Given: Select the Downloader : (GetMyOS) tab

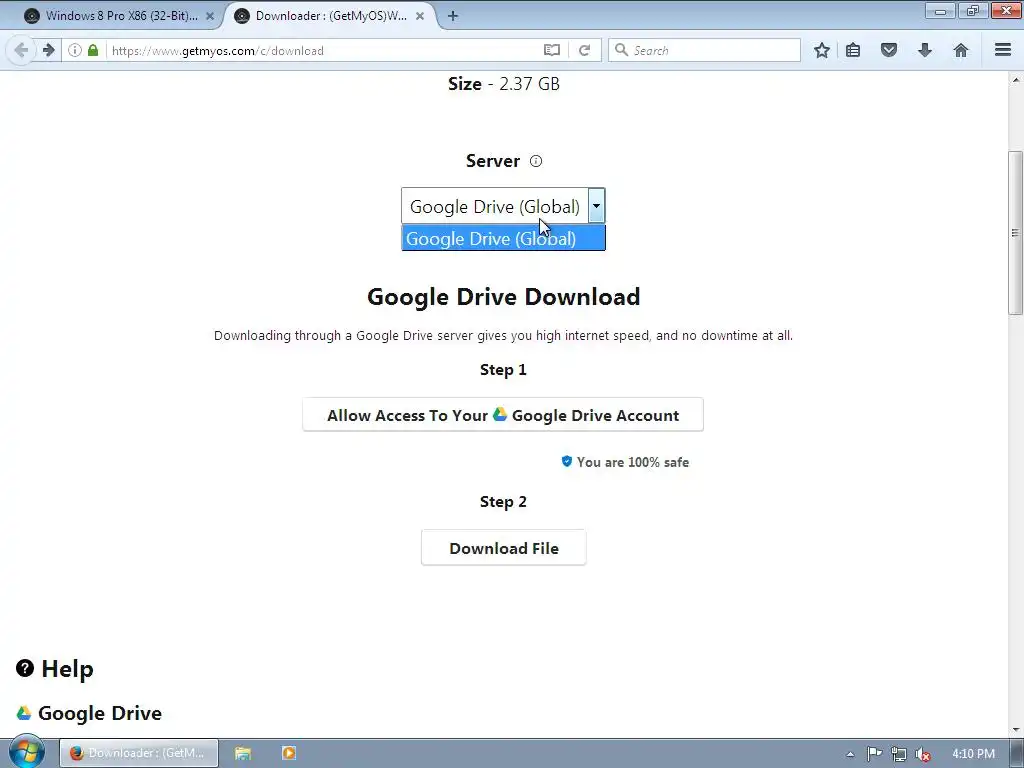Looking at the screenshot, I should click(x=330, y=16).
